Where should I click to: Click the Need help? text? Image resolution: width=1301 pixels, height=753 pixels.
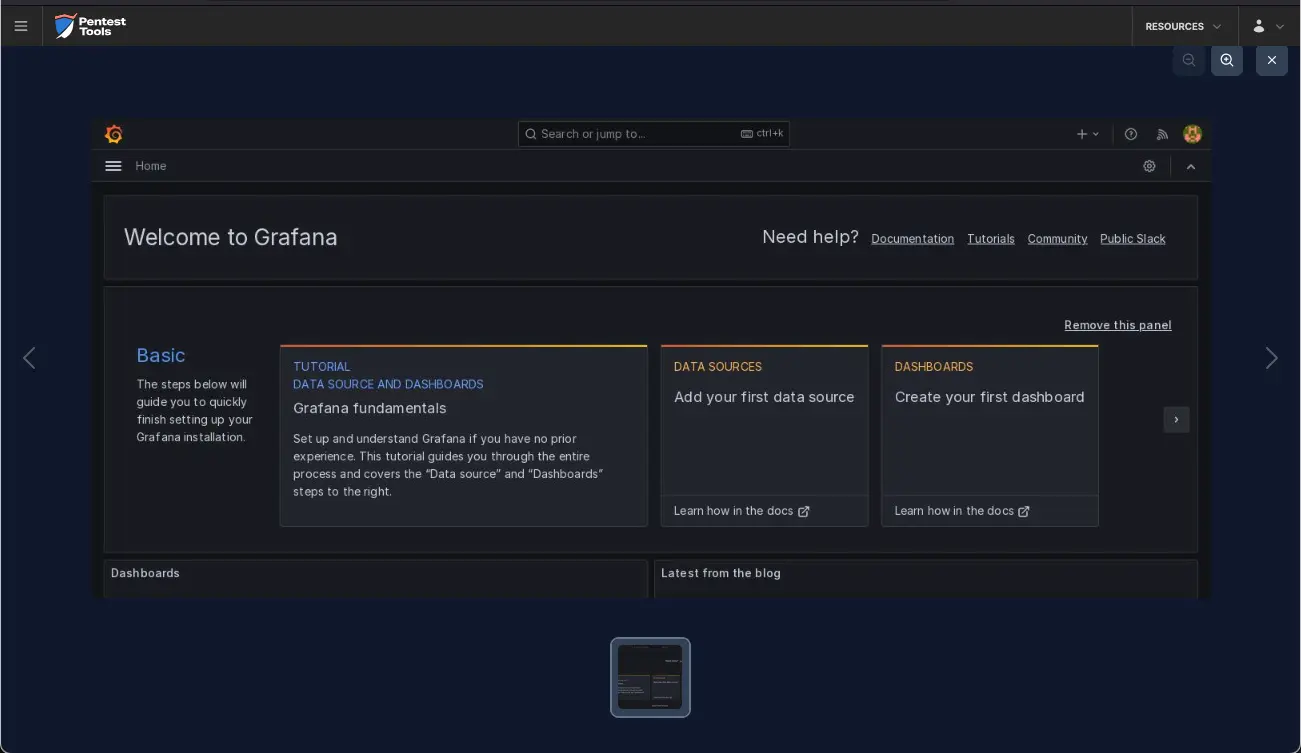(810, 237)
